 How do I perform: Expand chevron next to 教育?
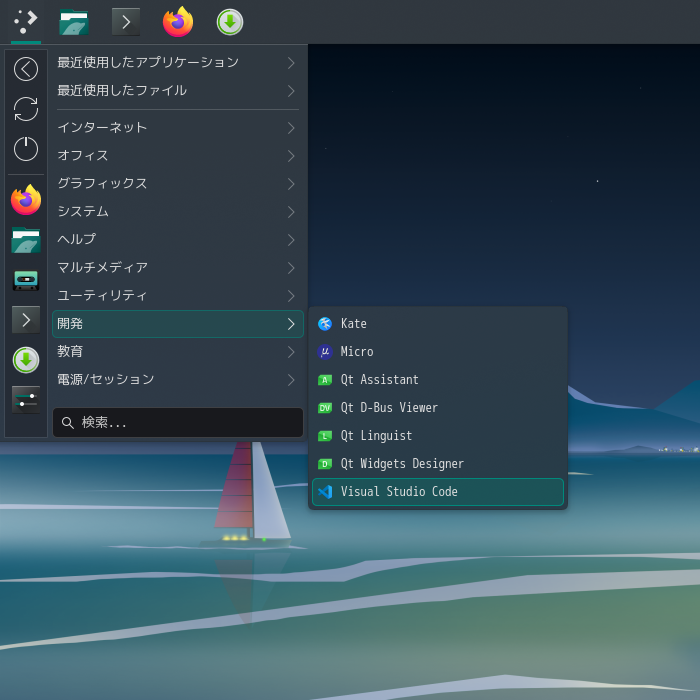tap(291, 352)
